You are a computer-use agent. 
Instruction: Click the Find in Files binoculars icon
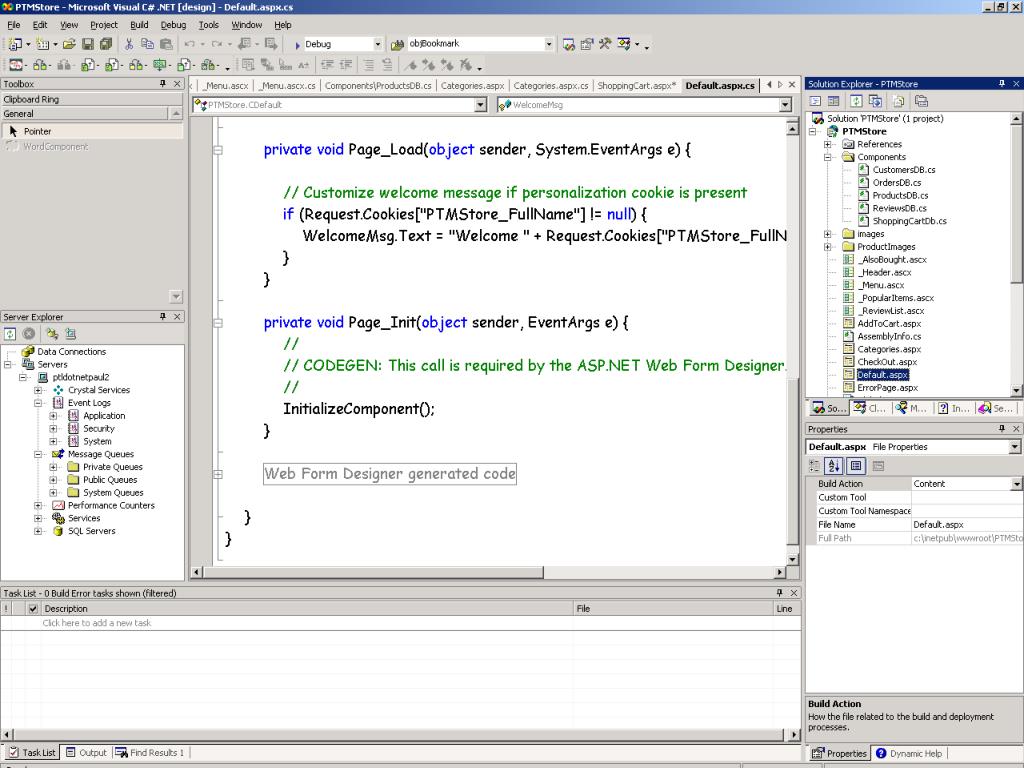pyautogui.click(x=397, y=44)
